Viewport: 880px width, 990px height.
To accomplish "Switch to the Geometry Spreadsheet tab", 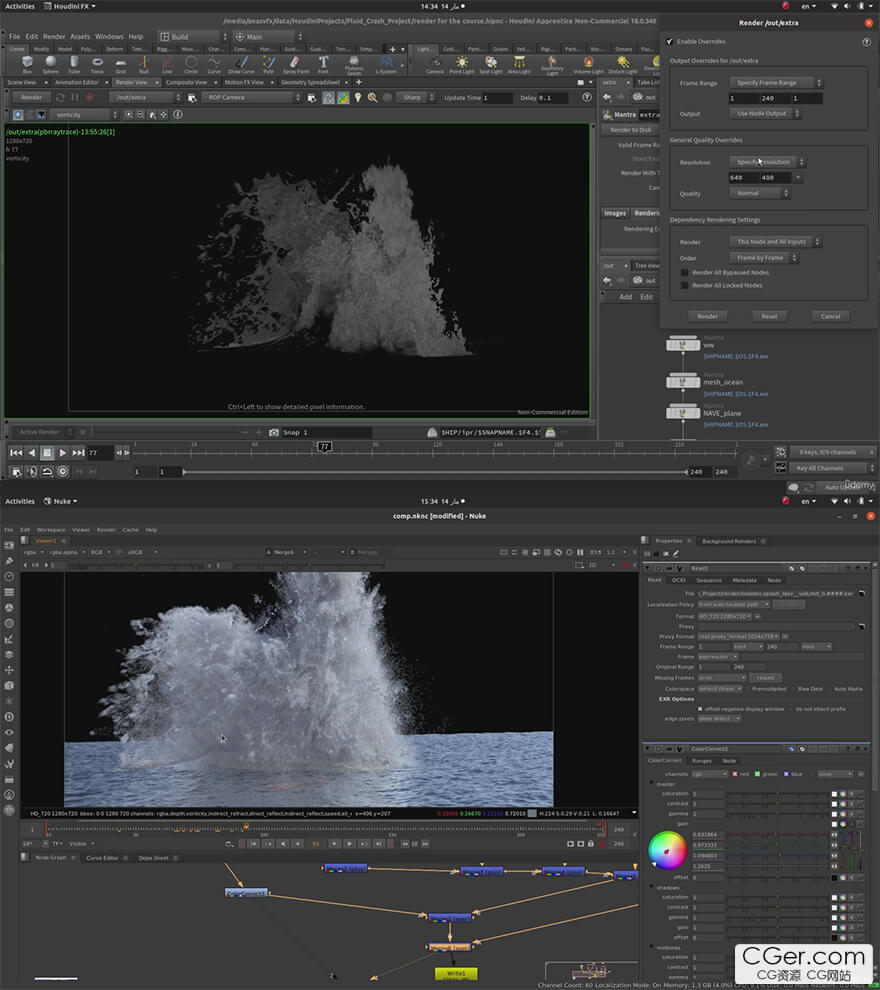I will point(310,82).
